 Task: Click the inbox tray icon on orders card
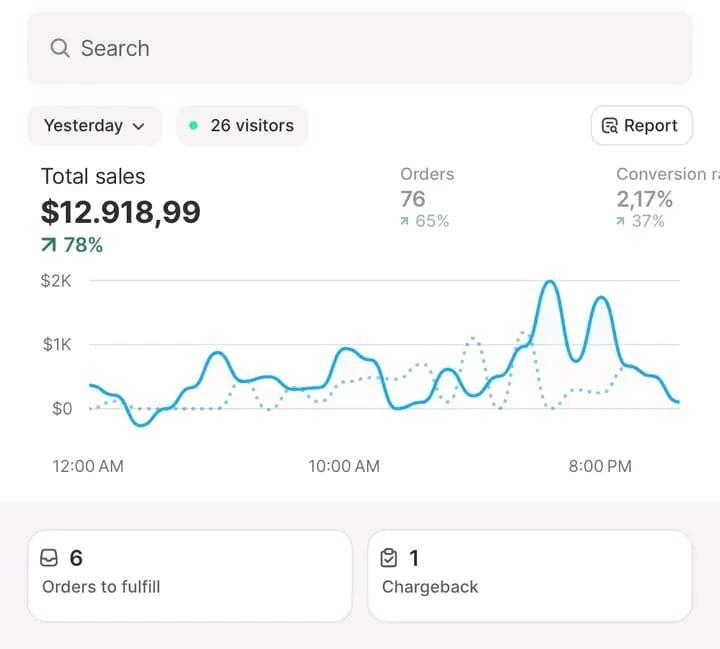49,558
